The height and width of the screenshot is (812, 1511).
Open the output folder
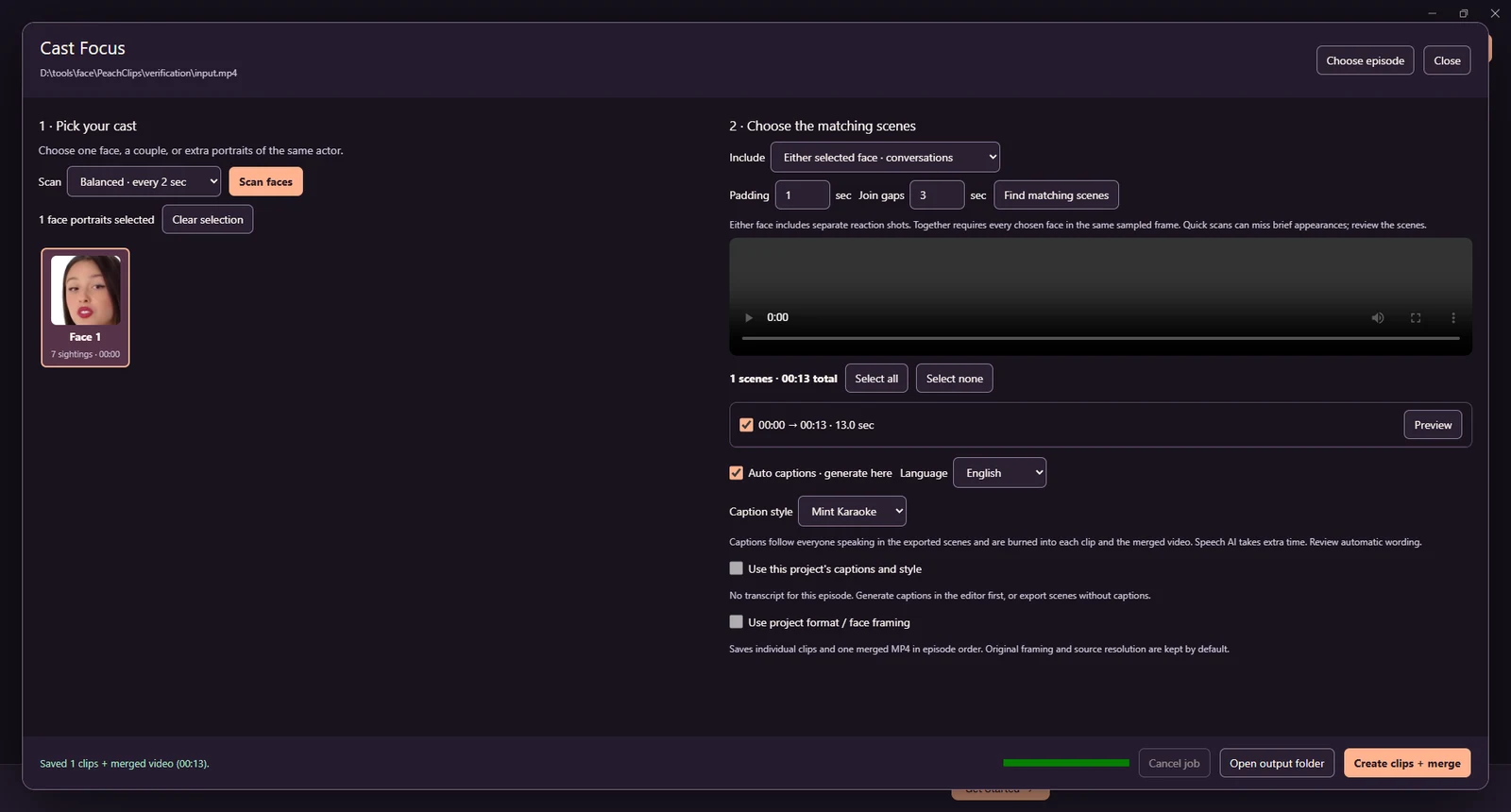coord(1277,763)
